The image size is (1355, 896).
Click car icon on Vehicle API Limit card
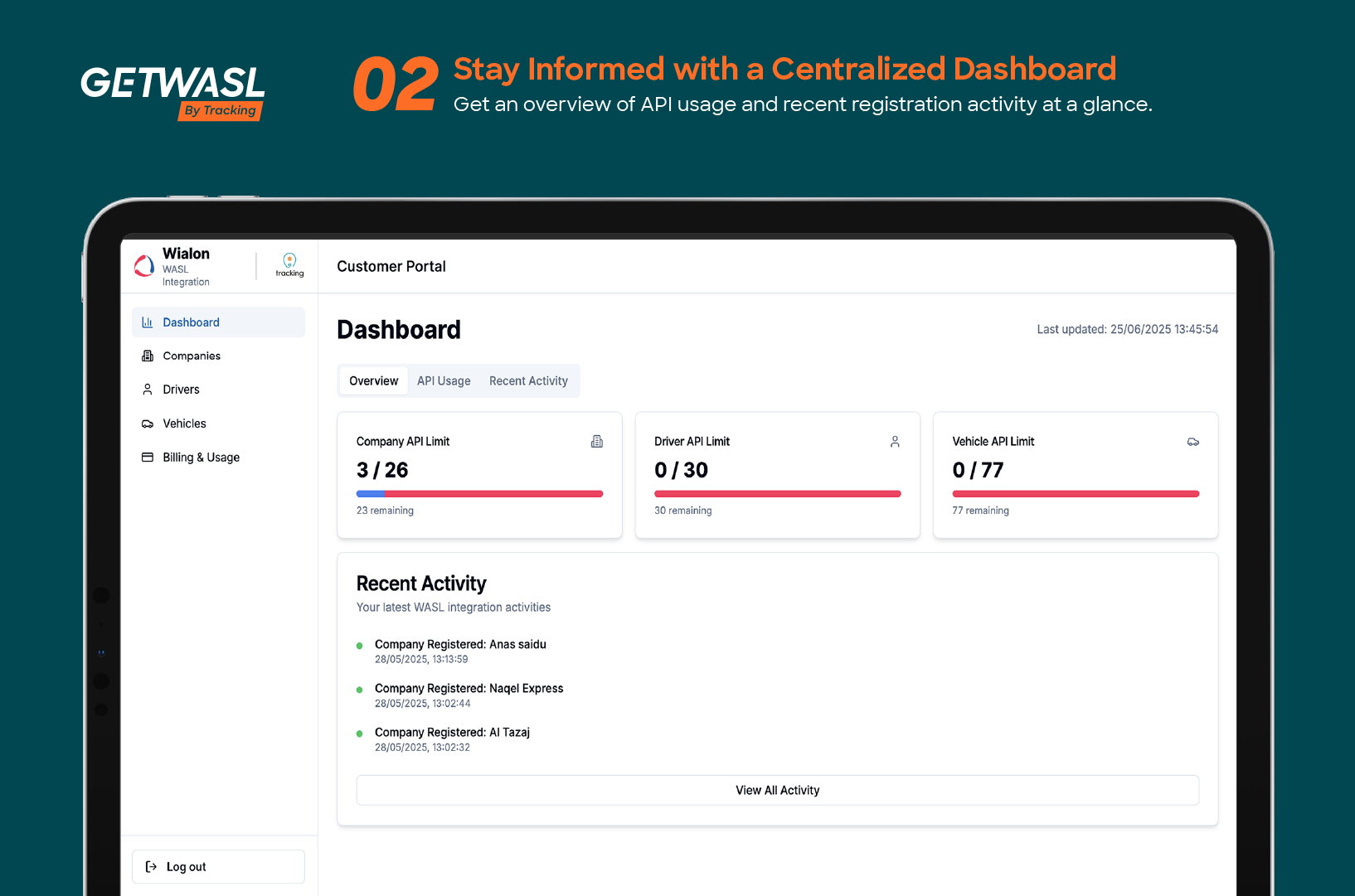click(x=1193, y=442)
